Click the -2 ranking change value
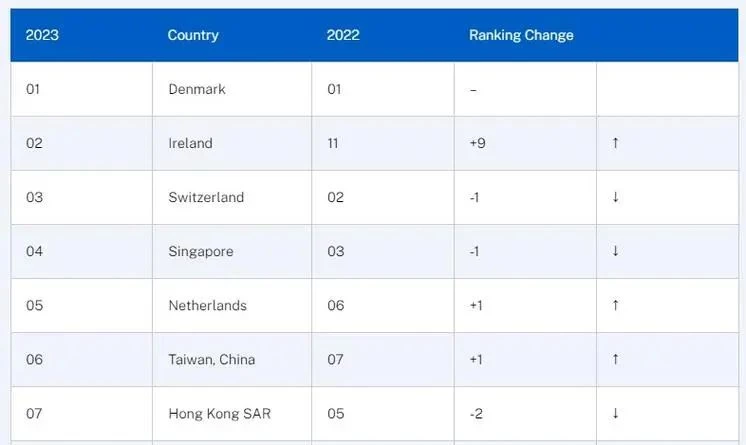746x445 pixels. tap(476, 414)
